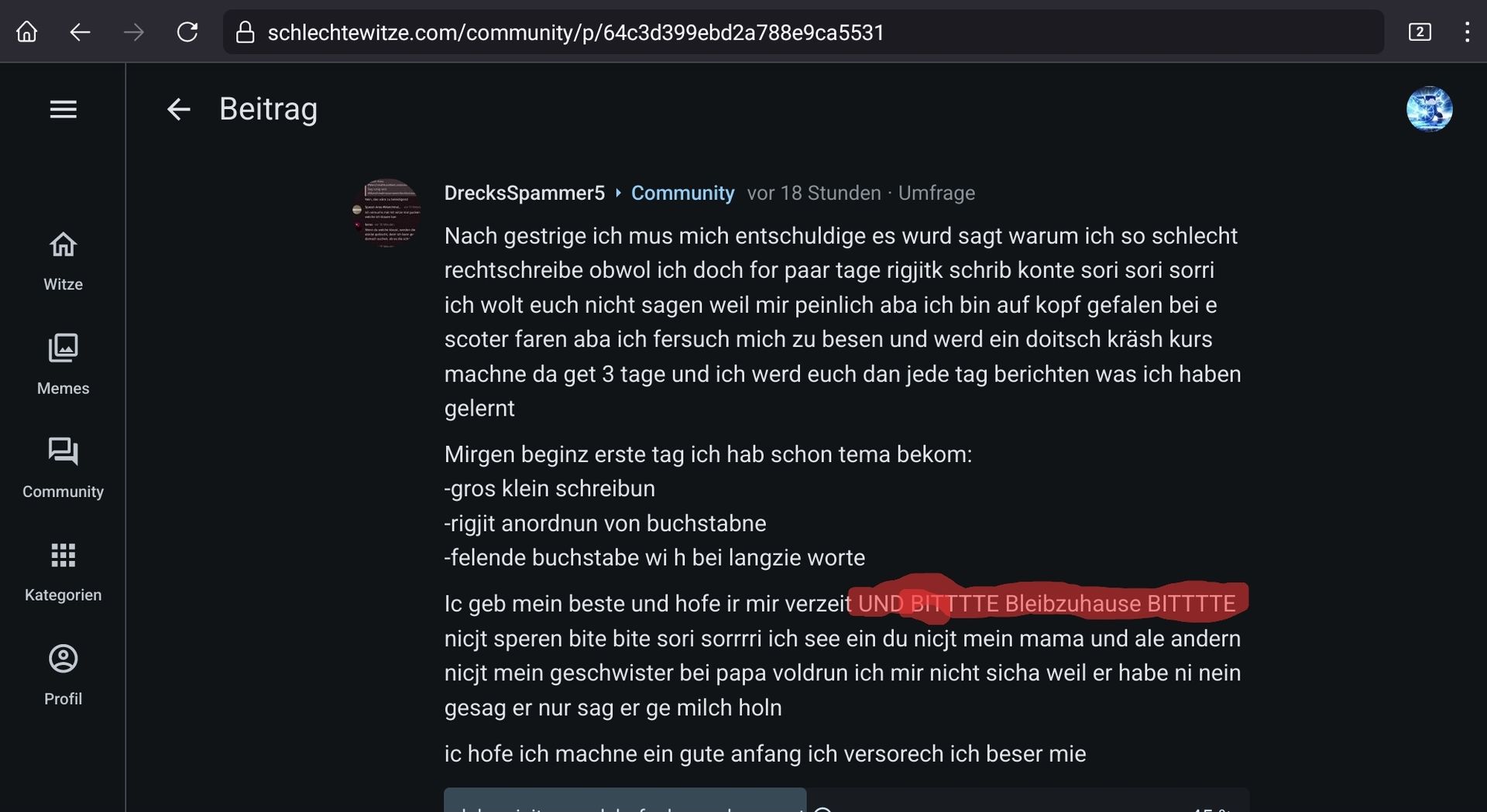This screenshot has height=812, width=1487.
Task: Open the Witze section in sidebar
Action: click(63, 262)
